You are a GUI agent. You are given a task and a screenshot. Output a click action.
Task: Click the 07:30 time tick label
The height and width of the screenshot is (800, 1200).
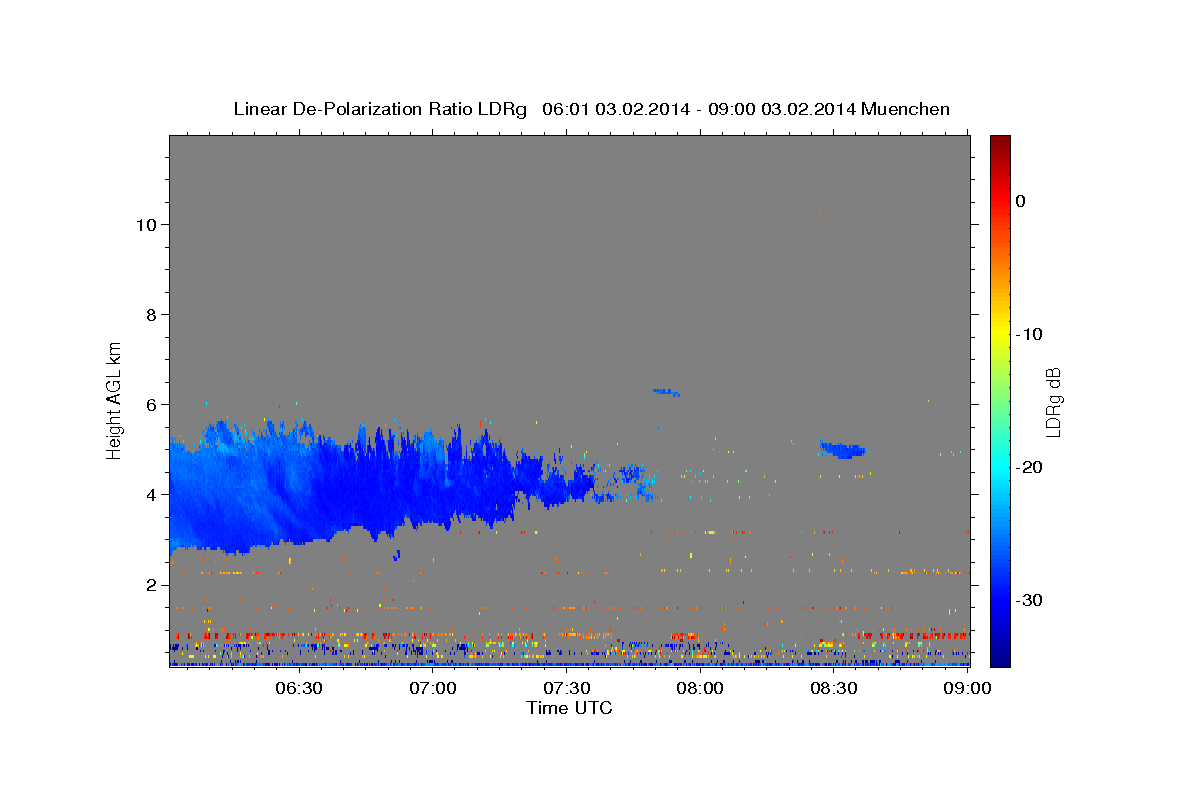pos(567,688)
